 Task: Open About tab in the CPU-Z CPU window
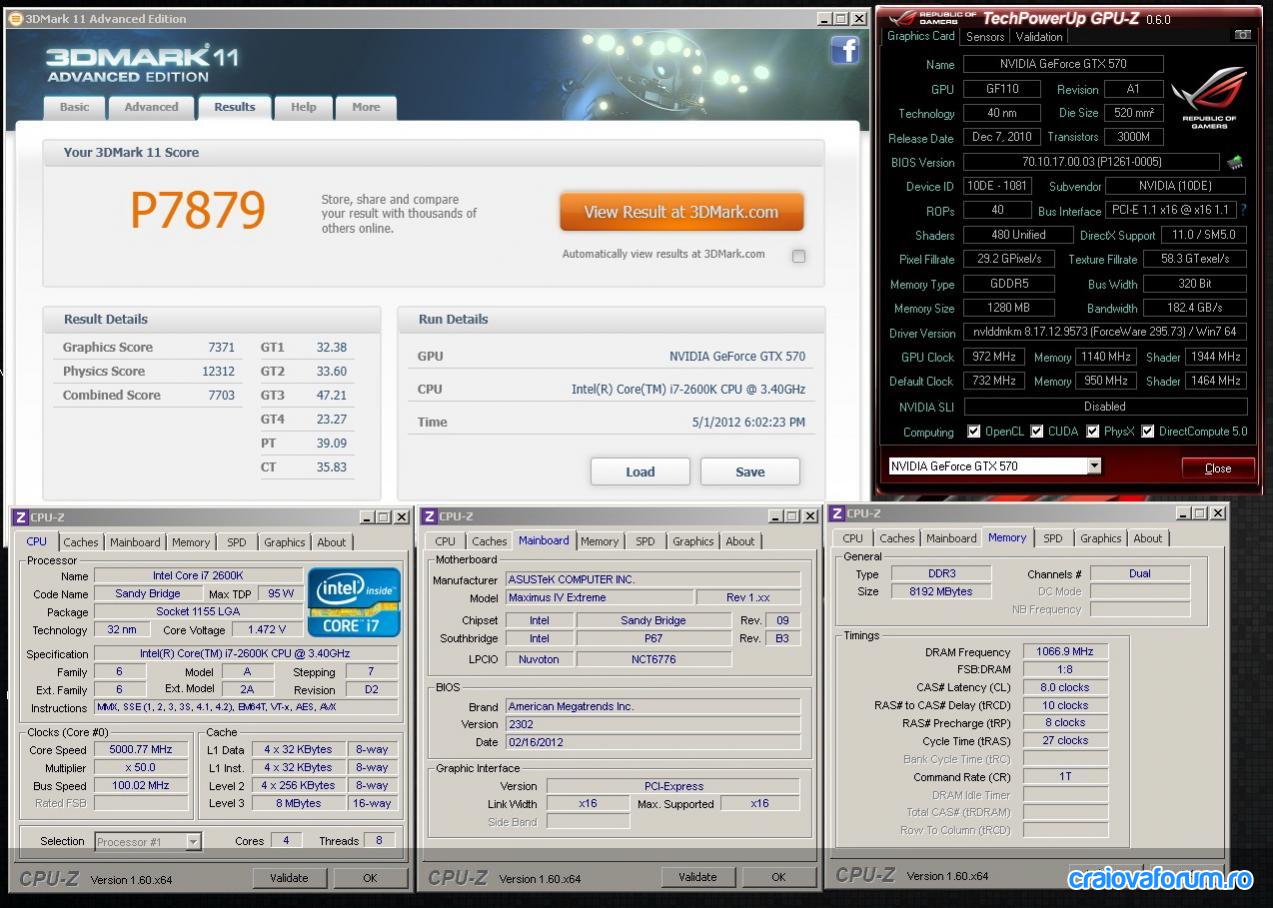(331, 542)
